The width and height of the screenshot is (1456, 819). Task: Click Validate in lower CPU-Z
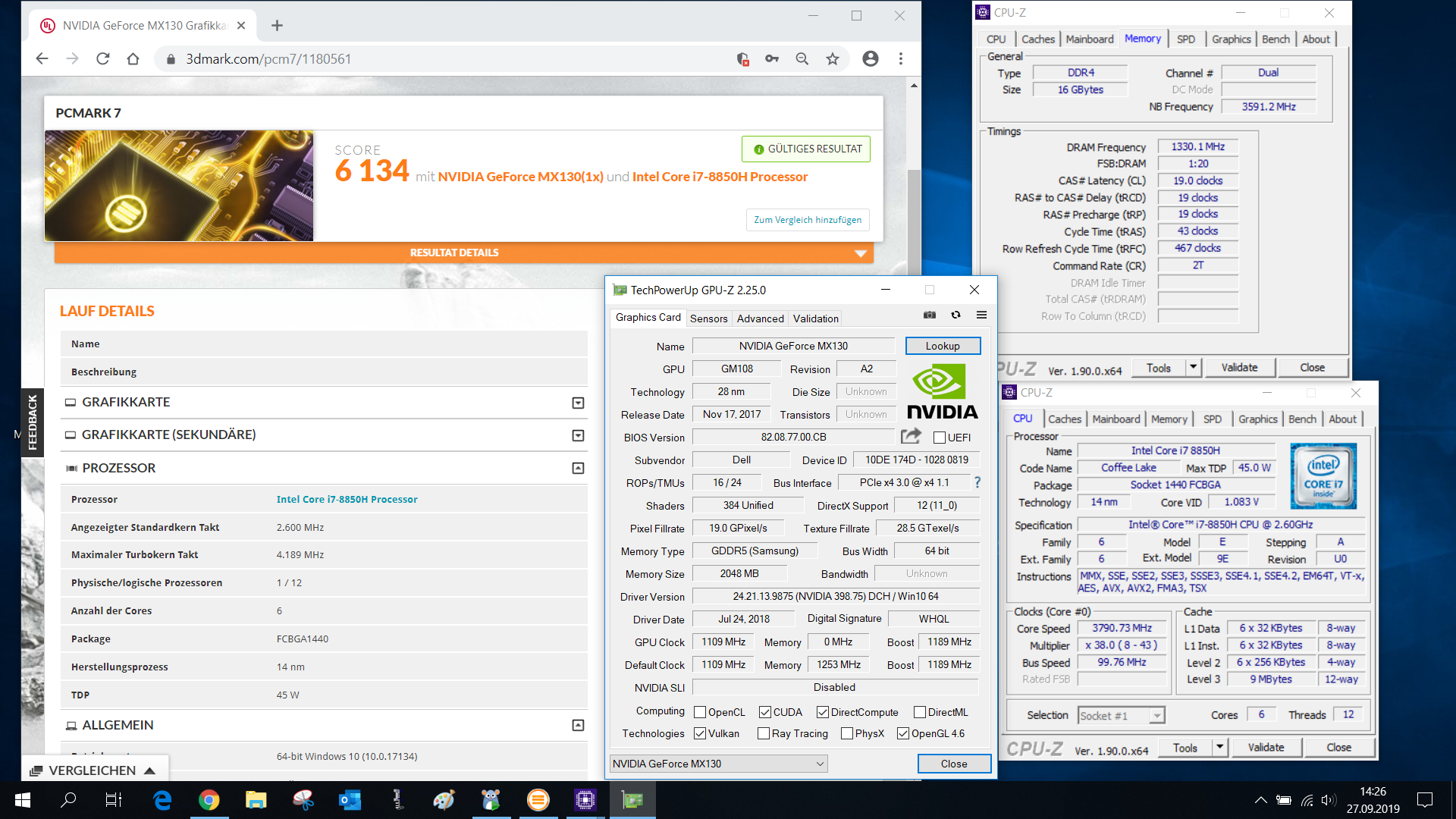click(1266, 748)
